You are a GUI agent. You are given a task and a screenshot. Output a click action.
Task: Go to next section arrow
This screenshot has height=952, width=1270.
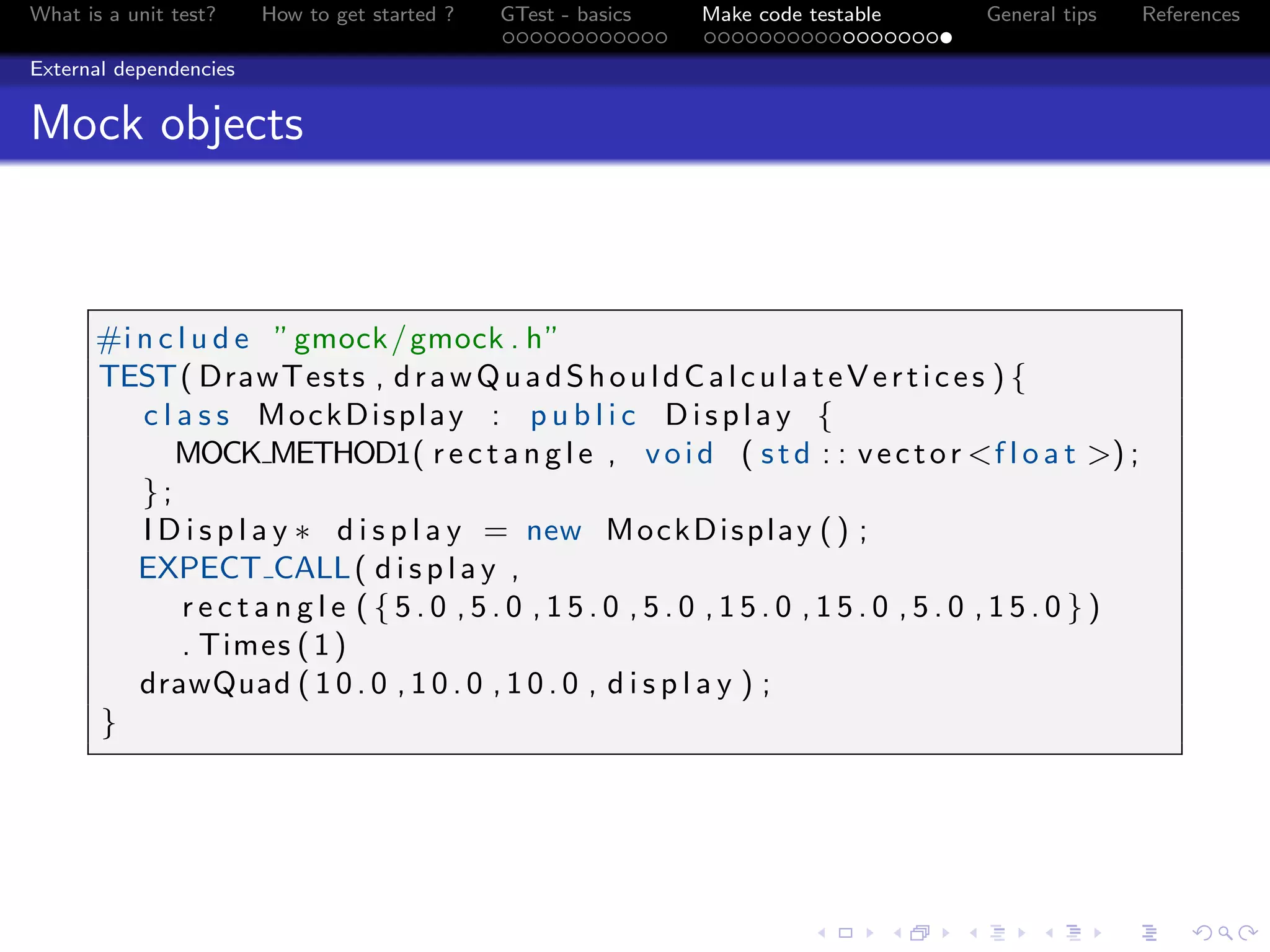[1098, 933]
